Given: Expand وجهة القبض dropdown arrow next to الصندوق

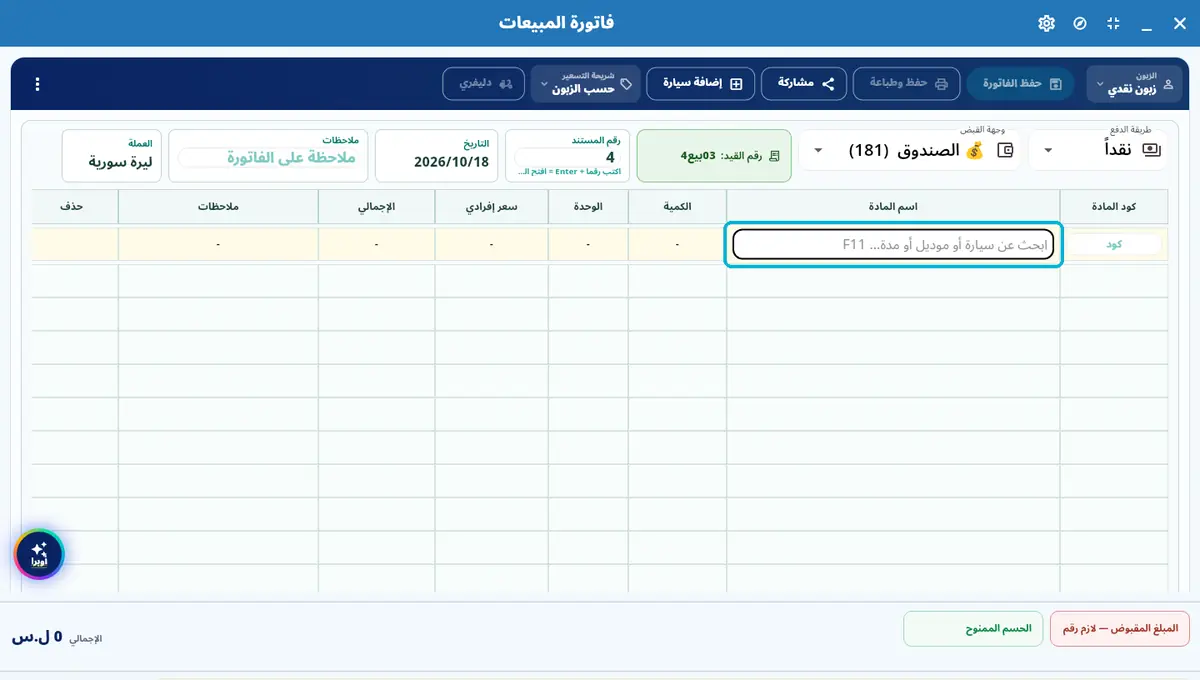Looking at the screenshot, I should click(x=819, y=150).
